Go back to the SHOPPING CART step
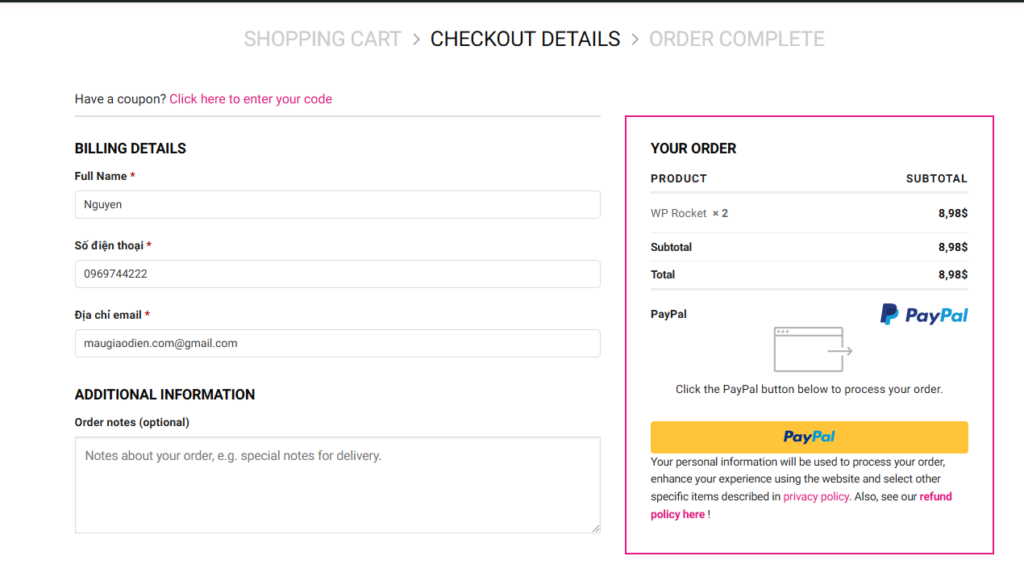Screen dimensions: 1024x577 322,40
